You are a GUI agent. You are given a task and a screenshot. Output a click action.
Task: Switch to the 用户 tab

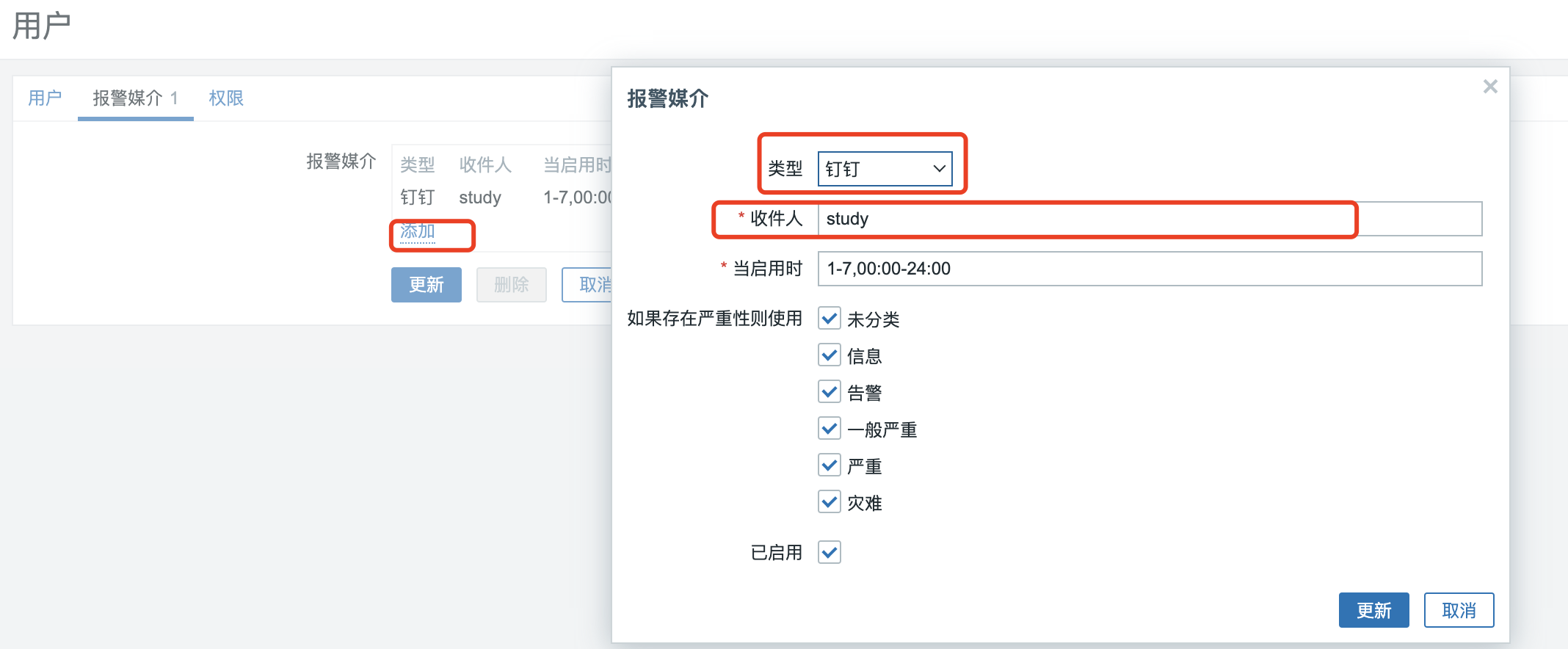tap(45, 98)
